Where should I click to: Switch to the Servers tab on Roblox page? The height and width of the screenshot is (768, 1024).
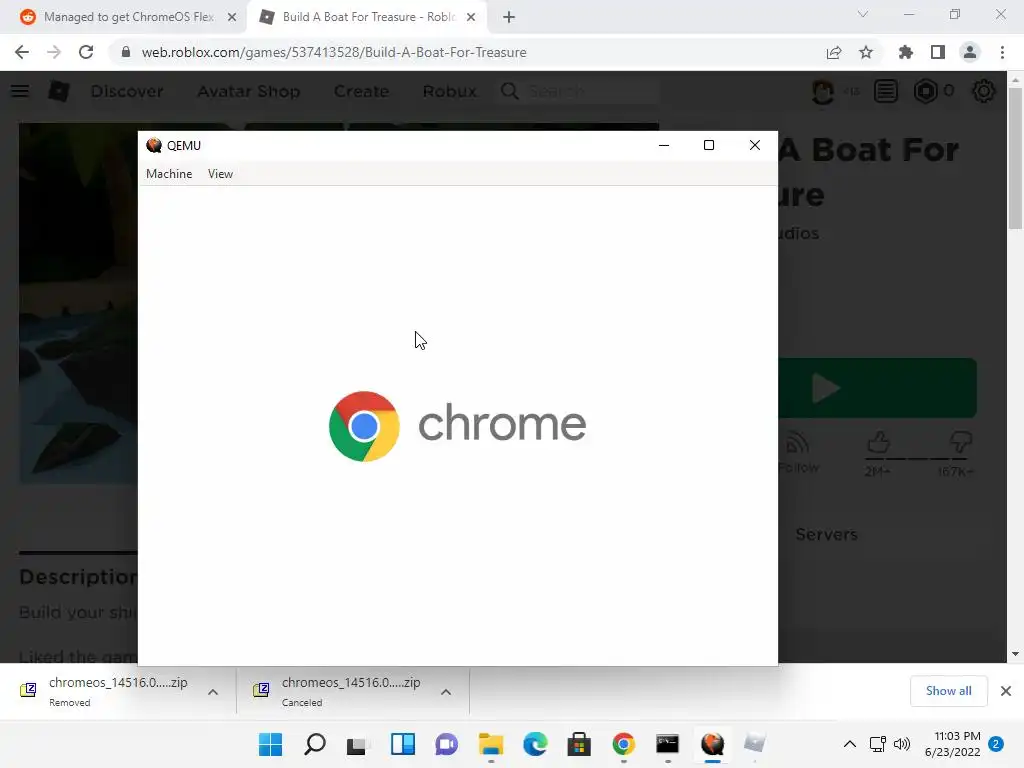(x=826, y=534)
